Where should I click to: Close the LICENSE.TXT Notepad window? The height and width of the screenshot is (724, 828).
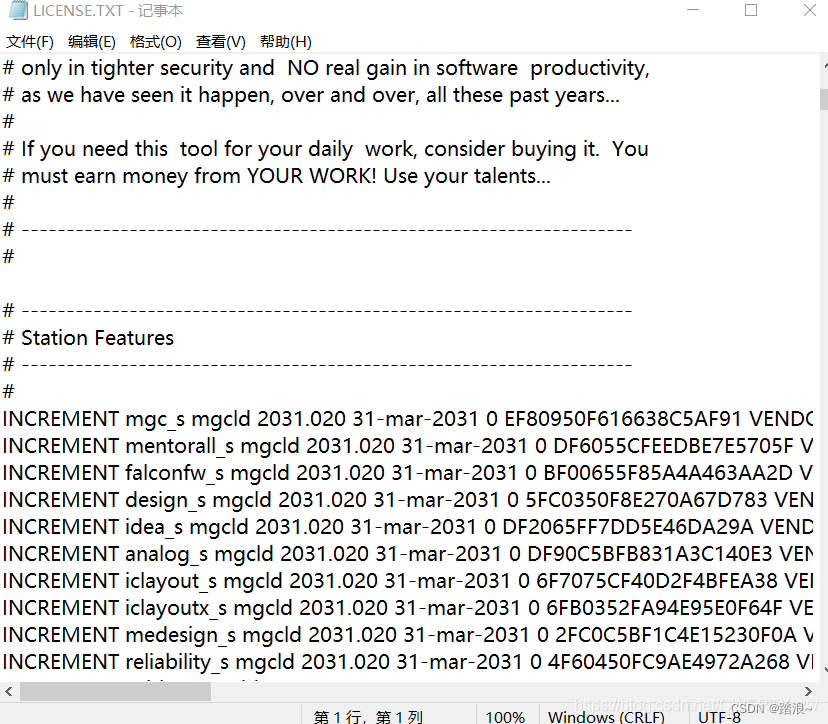(x=810, y=10)
